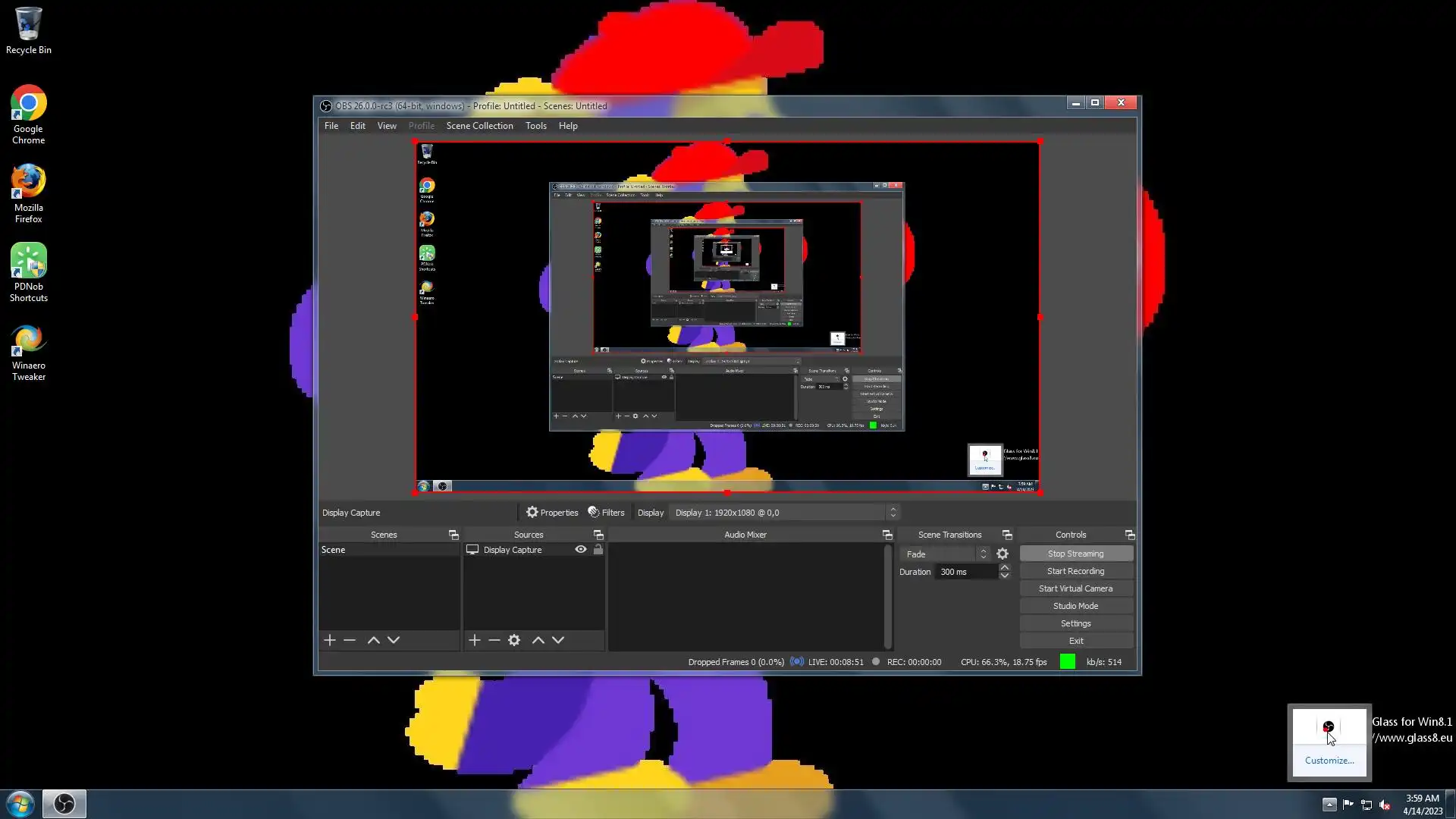Click the Stop Streaming button
Viewport: 1456px width, 819px height.
(x=1075, y=554)
